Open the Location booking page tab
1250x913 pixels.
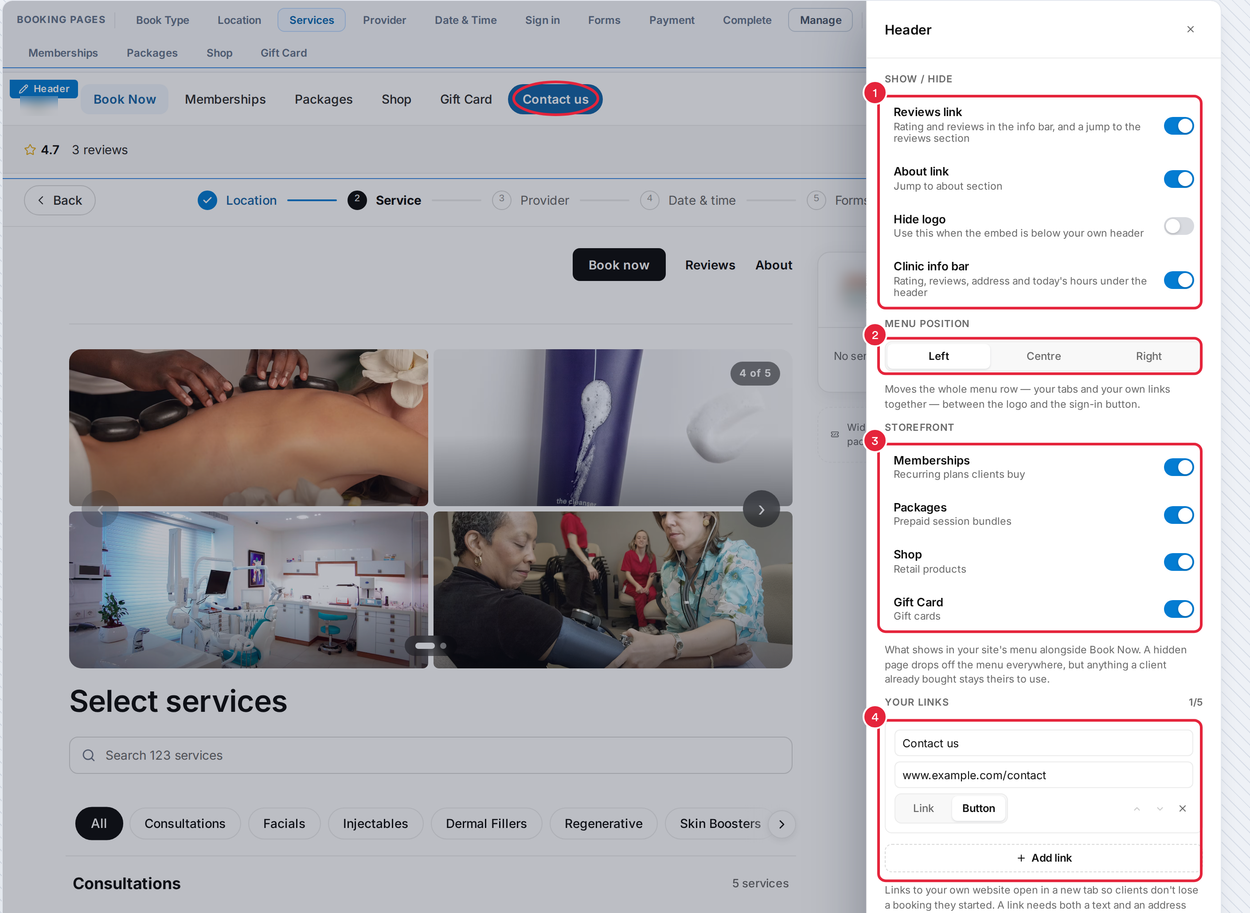[239, 20]
